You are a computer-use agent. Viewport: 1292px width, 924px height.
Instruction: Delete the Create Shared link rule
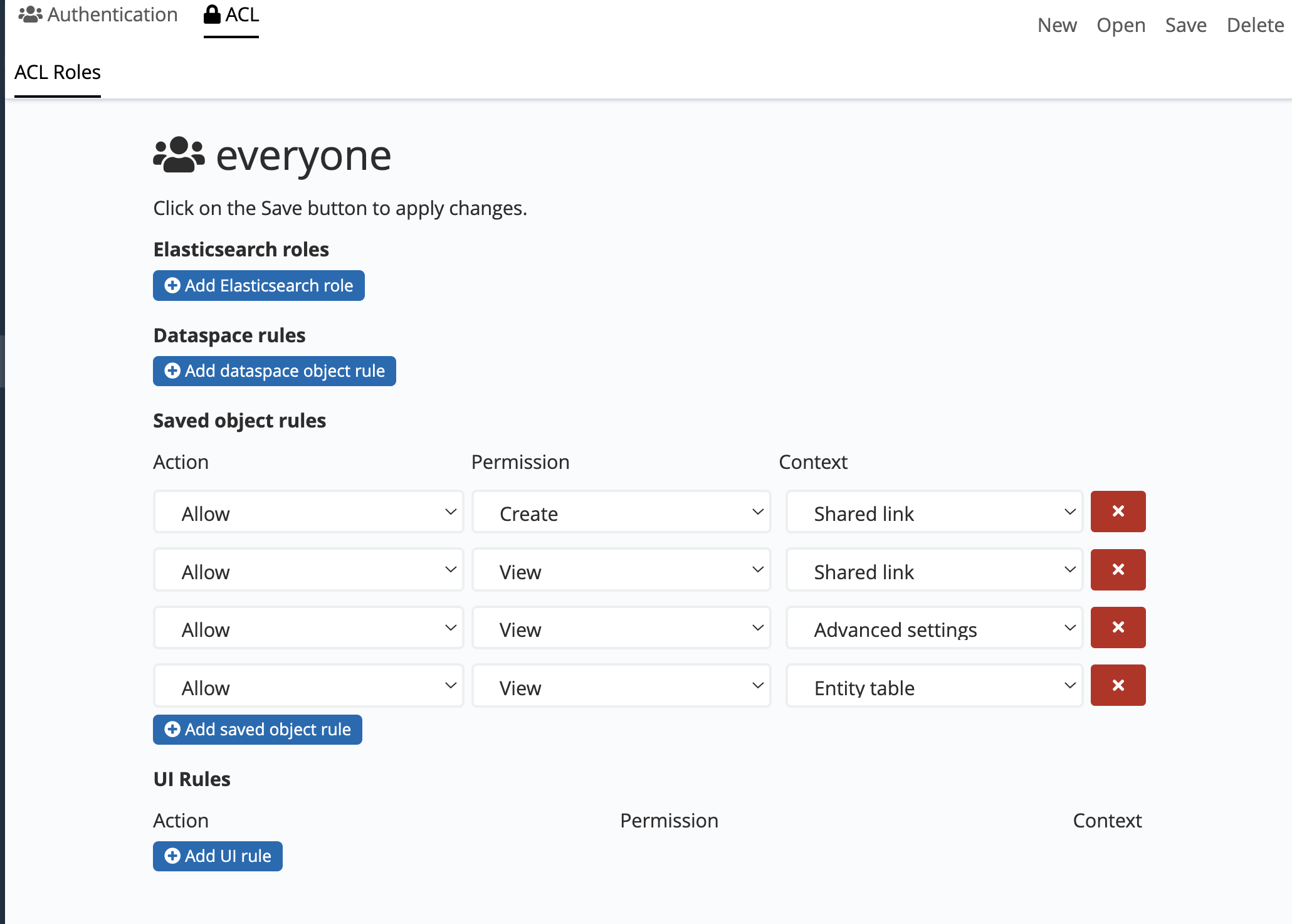coord(1118,512)
